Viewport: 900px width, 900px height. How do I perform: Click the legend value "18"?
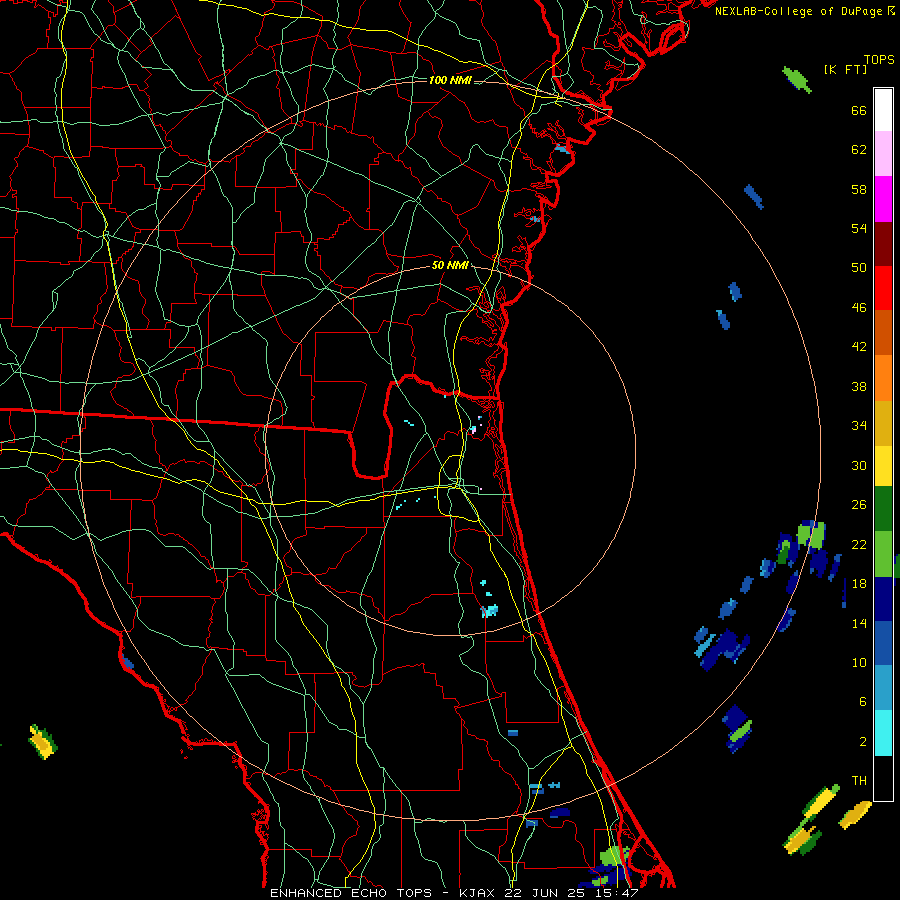859,584
